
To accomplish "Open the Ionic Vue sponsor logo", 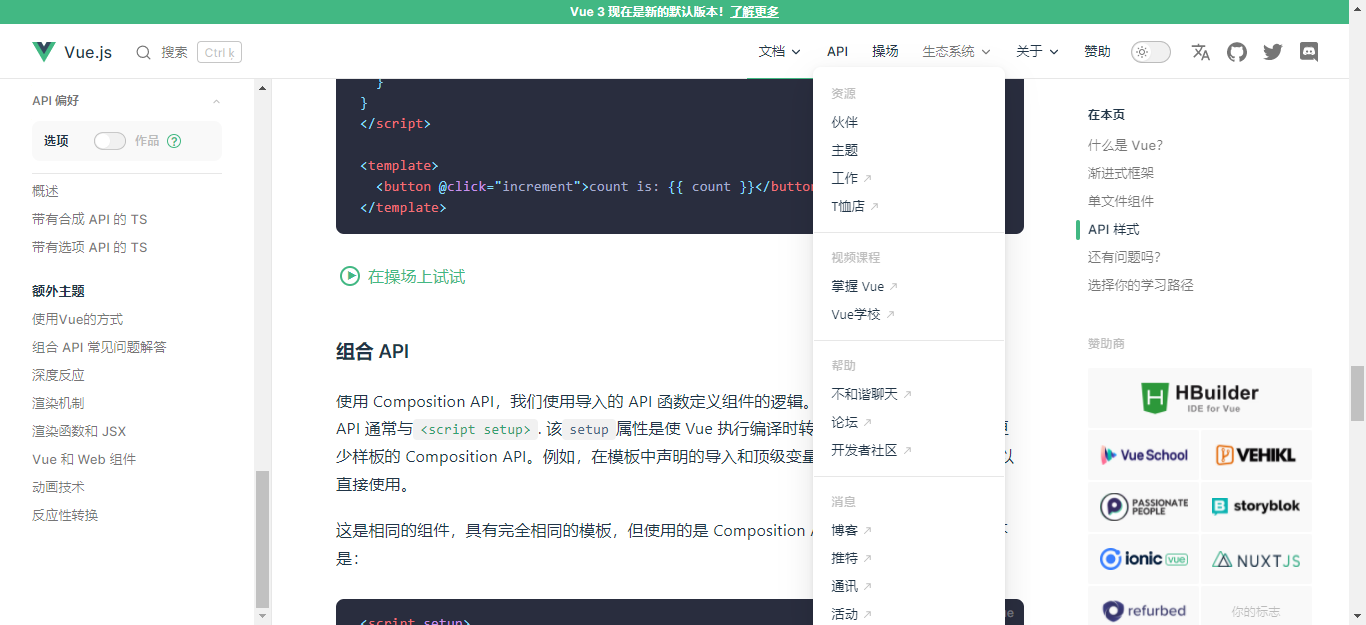I will 1143,559.
